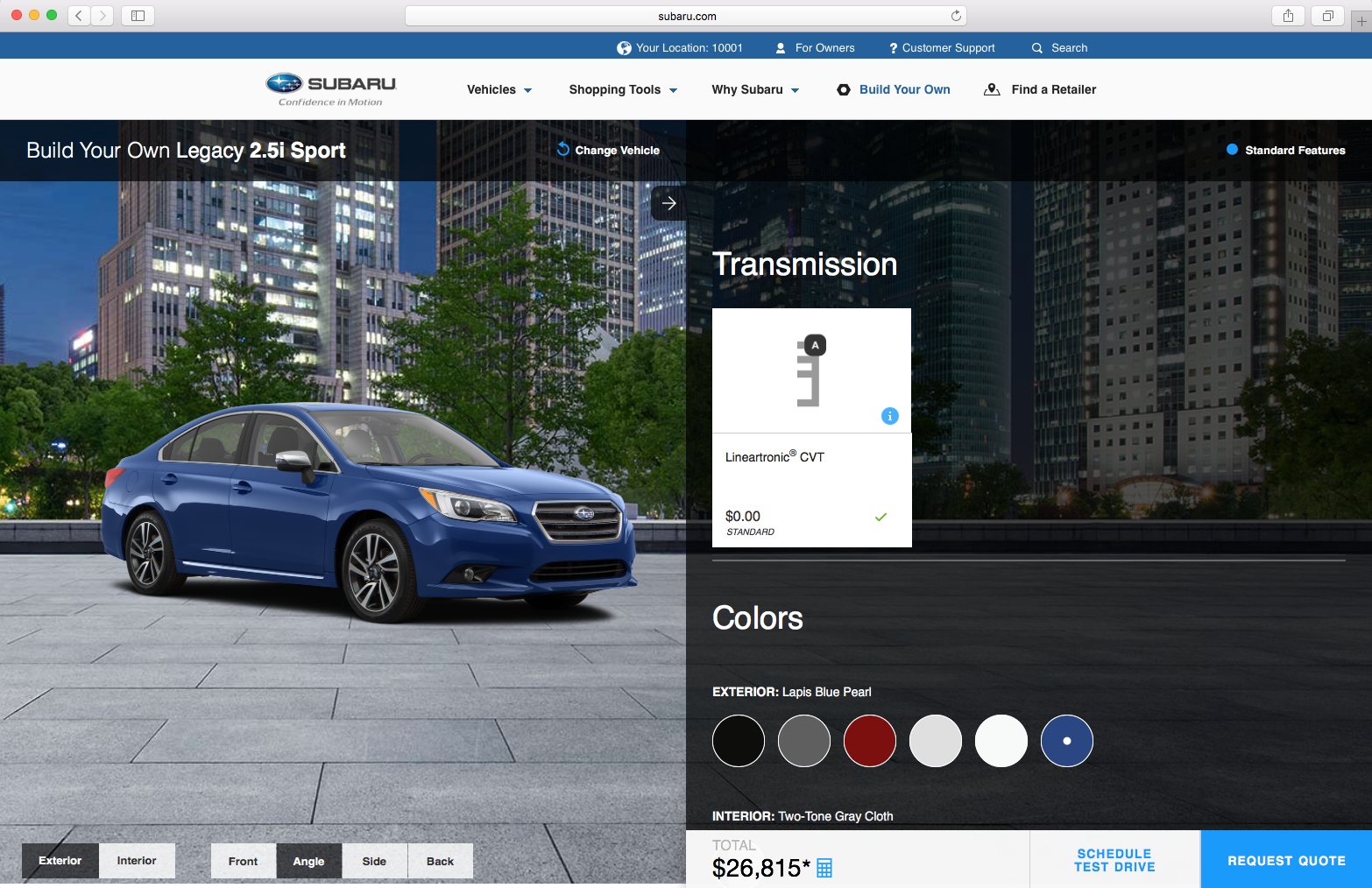Click the Standard Features blue dot
This screenshot has height=888, width=1372.
point(1232,150)
